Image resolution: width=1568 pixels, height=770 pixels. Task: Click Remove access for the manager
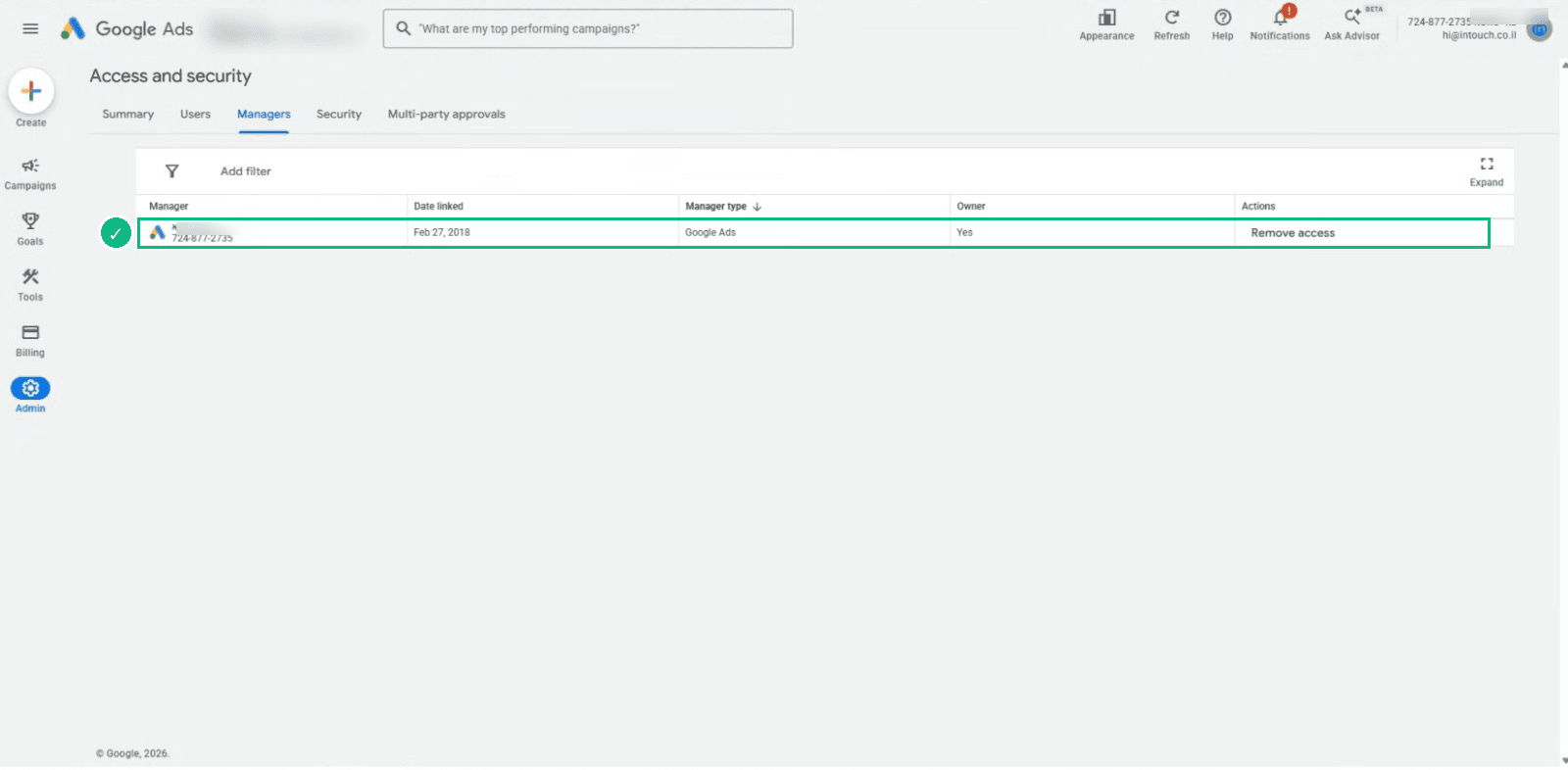[1293, 233]
